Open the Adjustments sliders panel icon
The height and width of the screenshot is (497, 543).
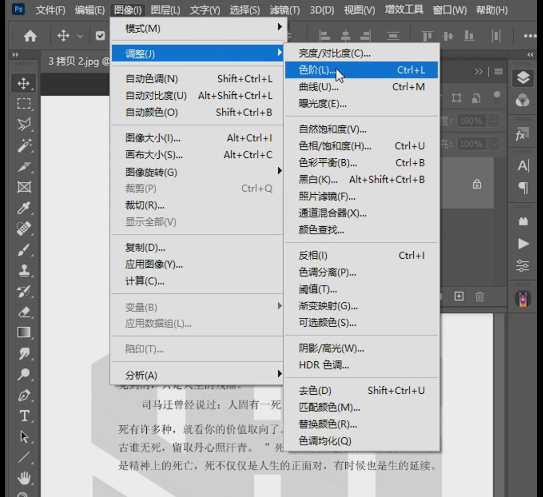pos(523,266)
